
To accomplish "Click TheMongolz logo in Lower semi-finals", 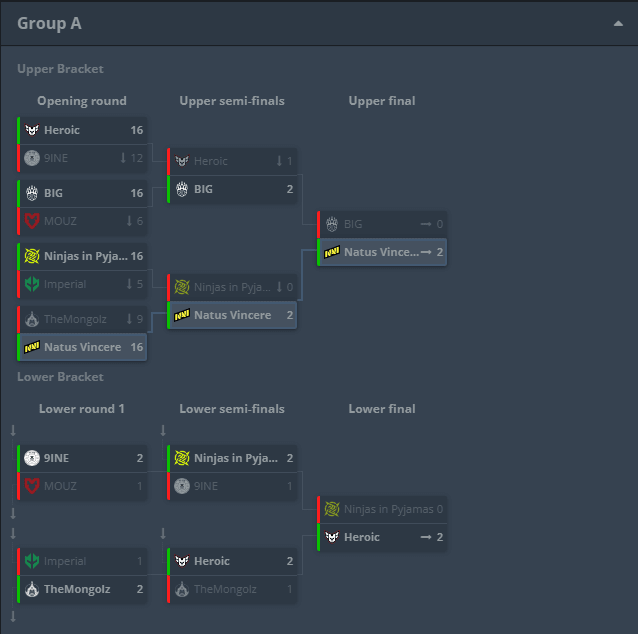I will tap(182, 589).
